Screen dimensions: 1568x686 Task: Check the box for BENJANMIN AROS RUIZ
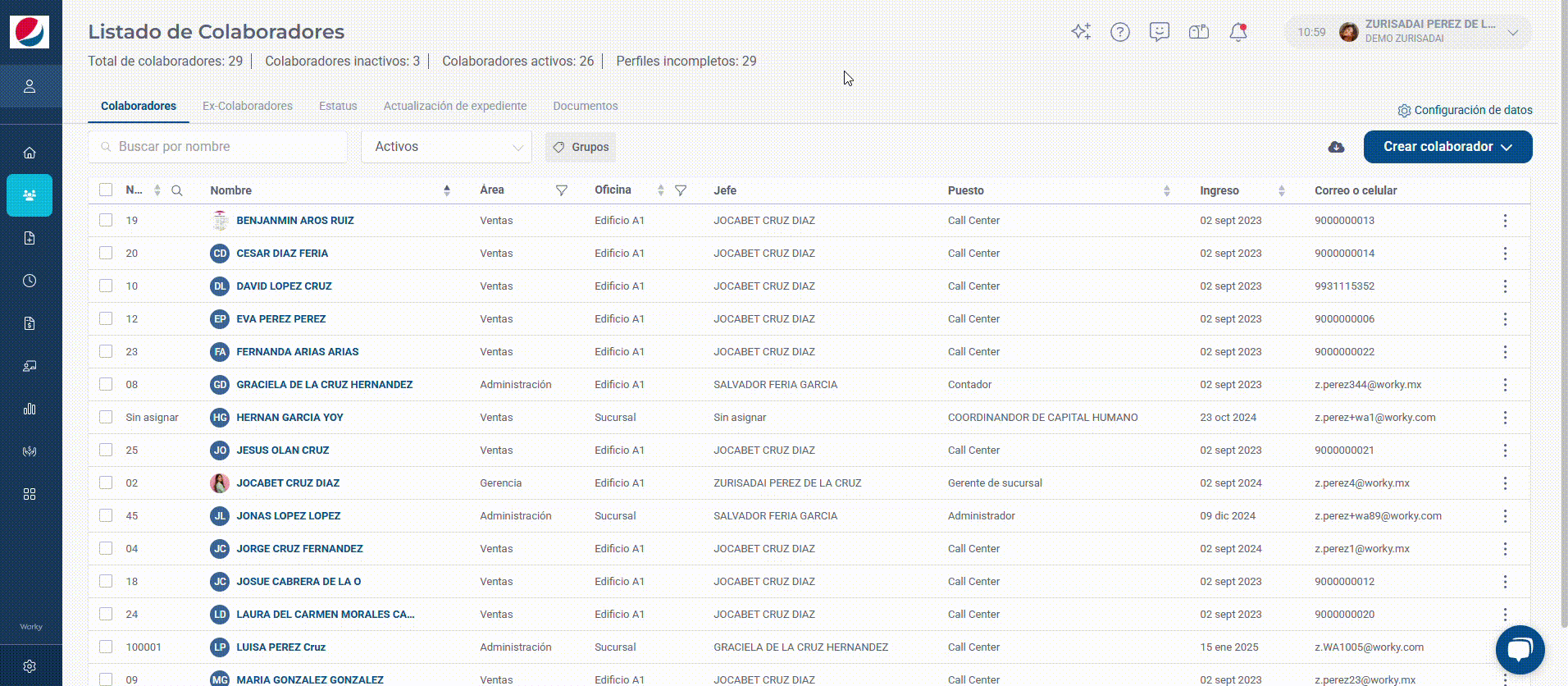coord(106,220)
